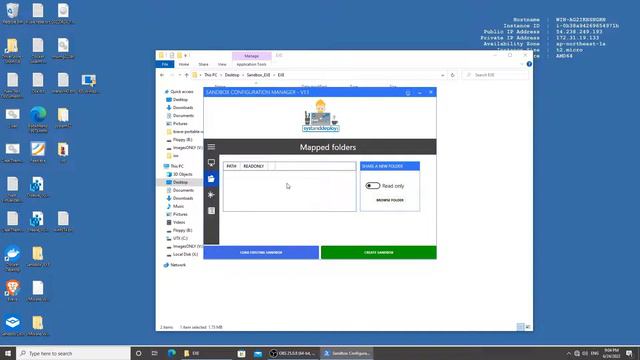The width and height of the screenshot is (640, 360).
Task: Expand the address bar history dropdown
Action: coord(442,75)
